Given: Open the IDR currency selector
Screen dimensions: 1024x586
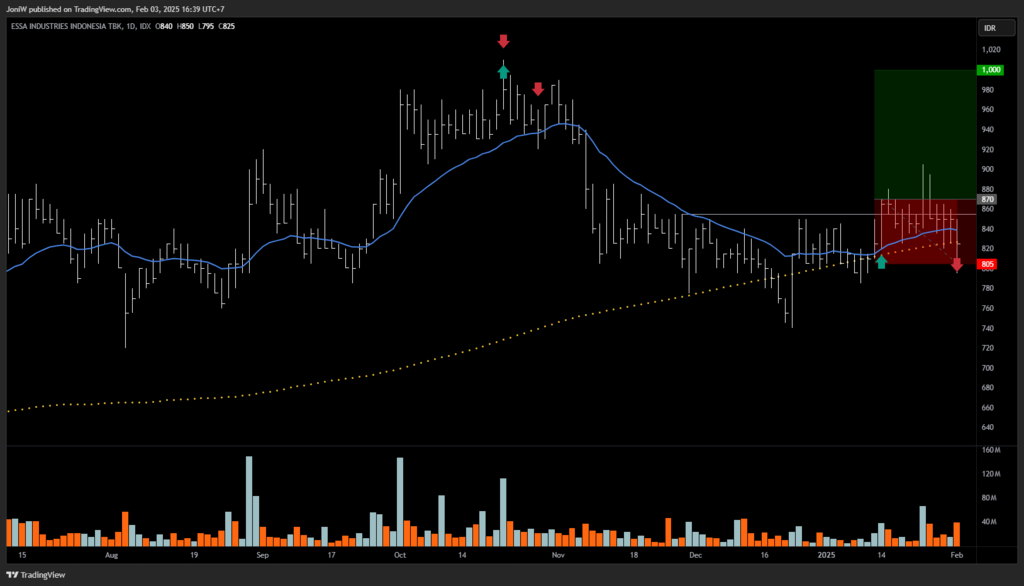Looking at the screenshot, I should point(990,29).
